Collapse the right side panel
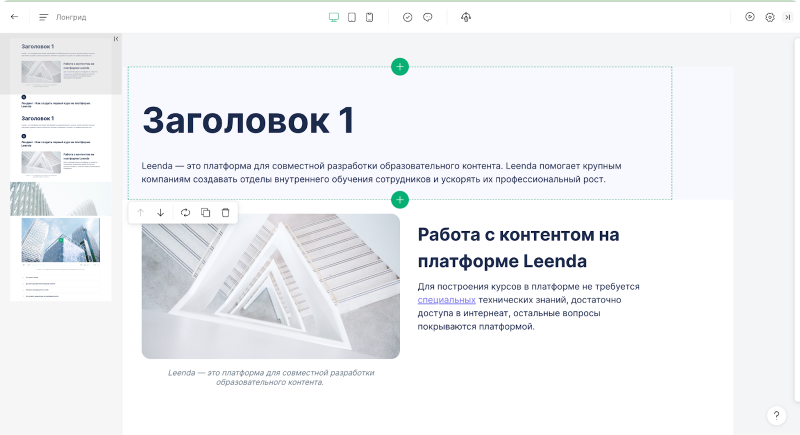 pyautogui.click(x=788, y=17)
